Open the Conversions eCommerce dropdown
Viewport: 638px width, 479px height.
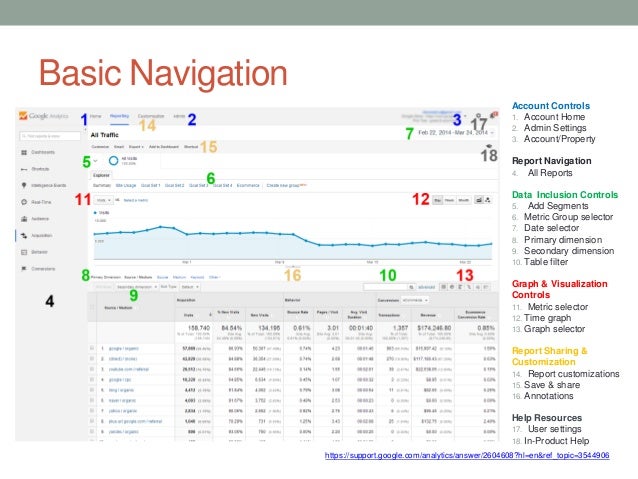pos(415,300)
